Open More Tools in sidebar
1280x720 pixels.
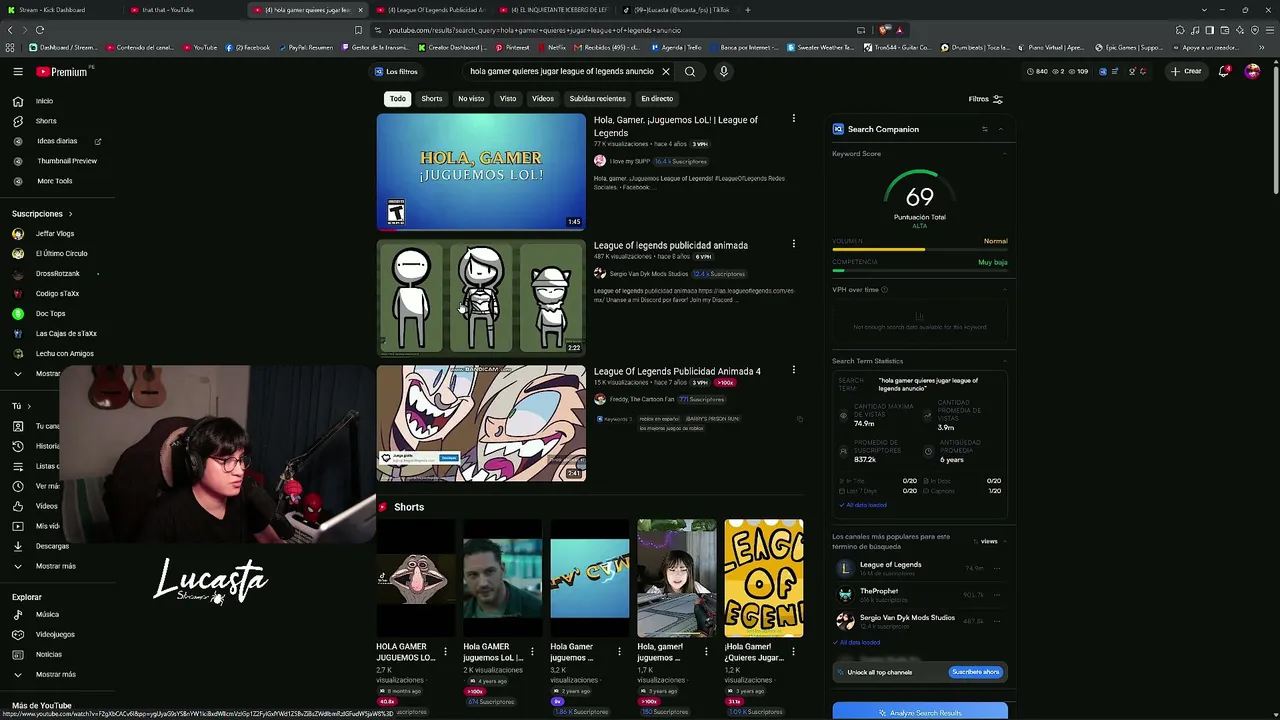pos(55,181)
